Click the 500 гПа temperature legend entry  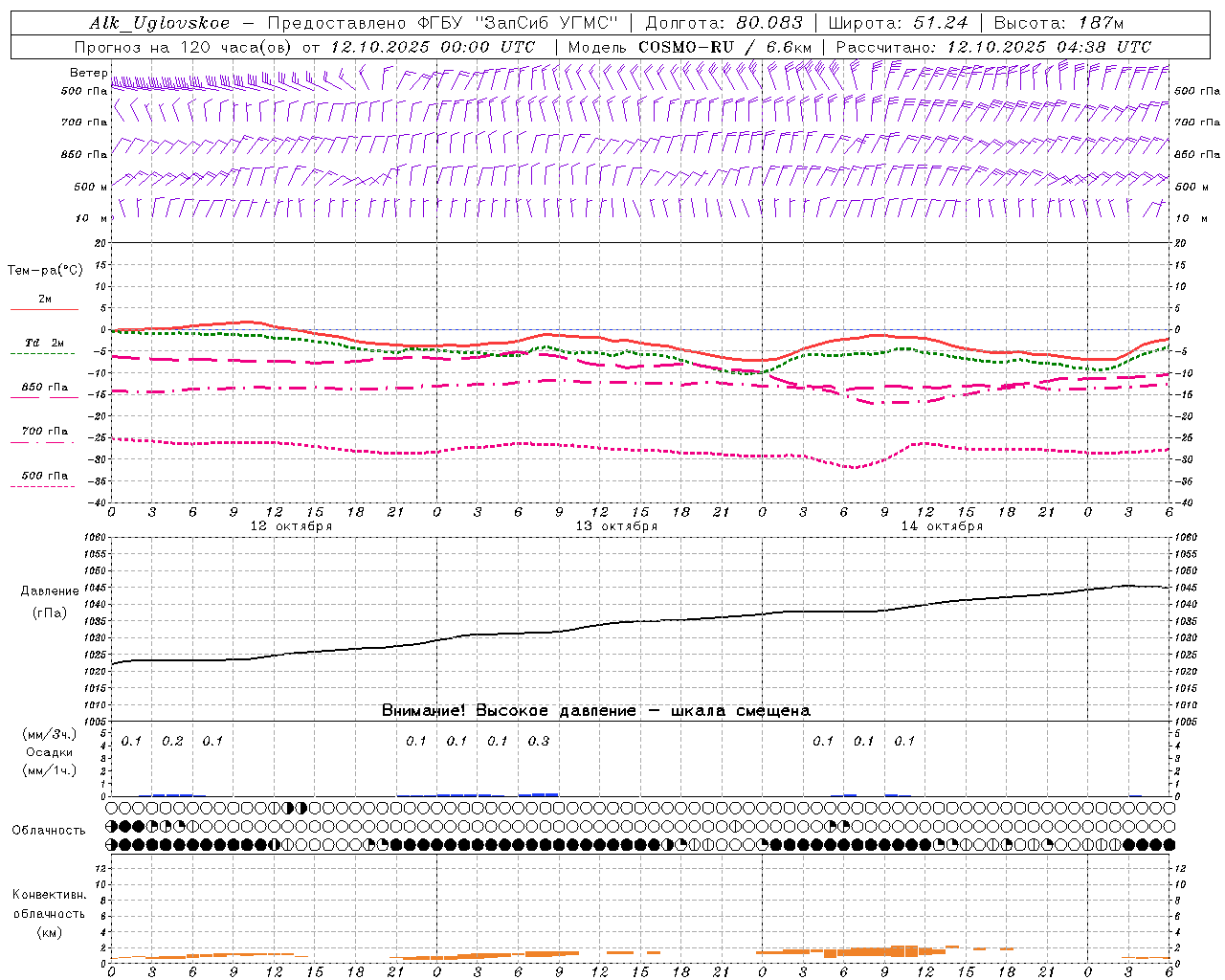[45, 476]
